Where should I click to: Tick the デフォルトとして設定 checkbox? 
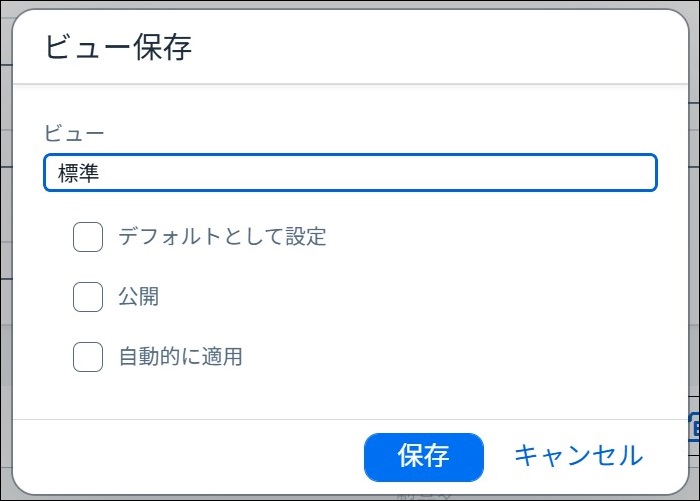[x=88, y=237]
